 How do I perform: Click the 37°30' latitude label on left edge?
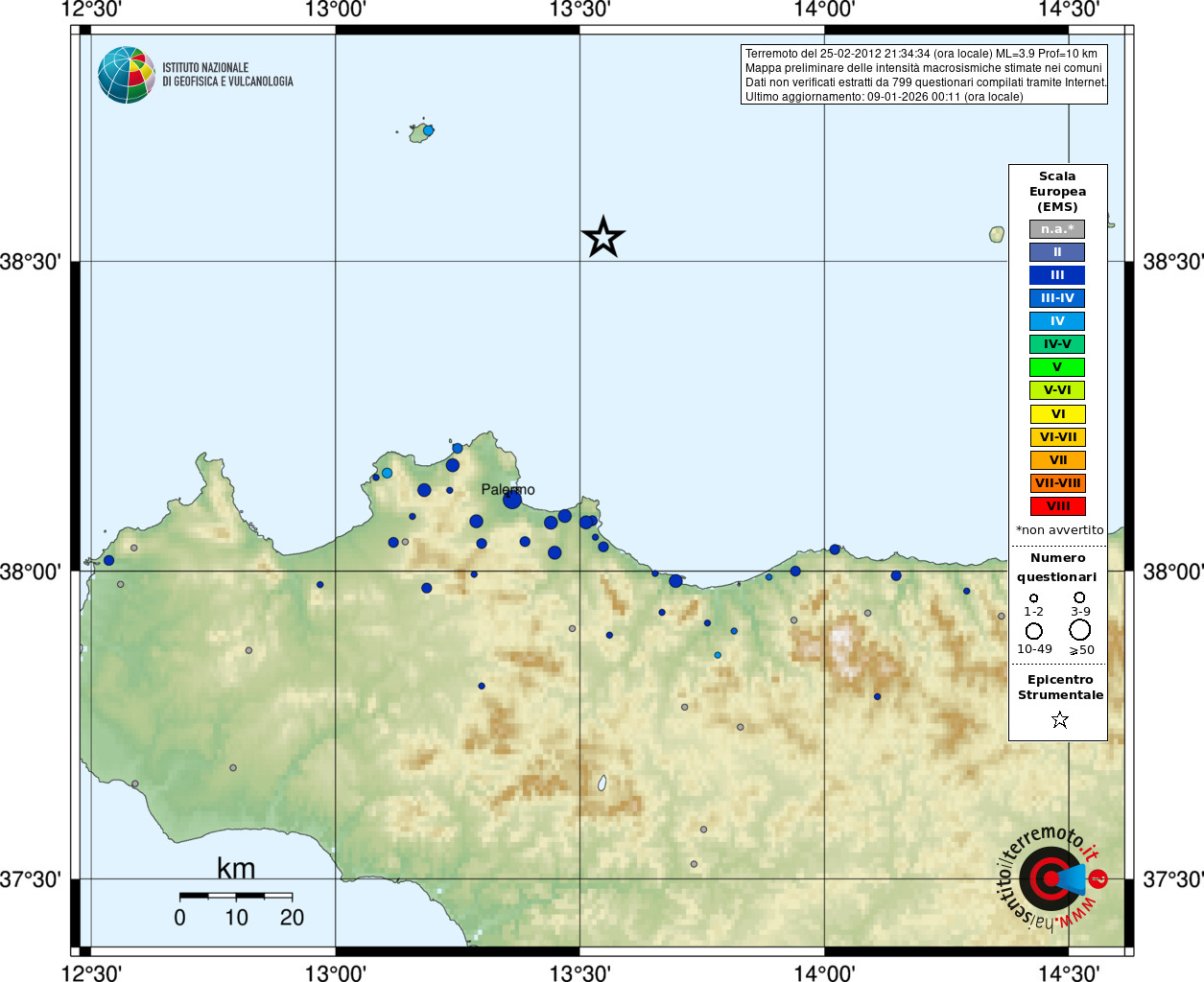pyautogui.click(x=31, y=879)
